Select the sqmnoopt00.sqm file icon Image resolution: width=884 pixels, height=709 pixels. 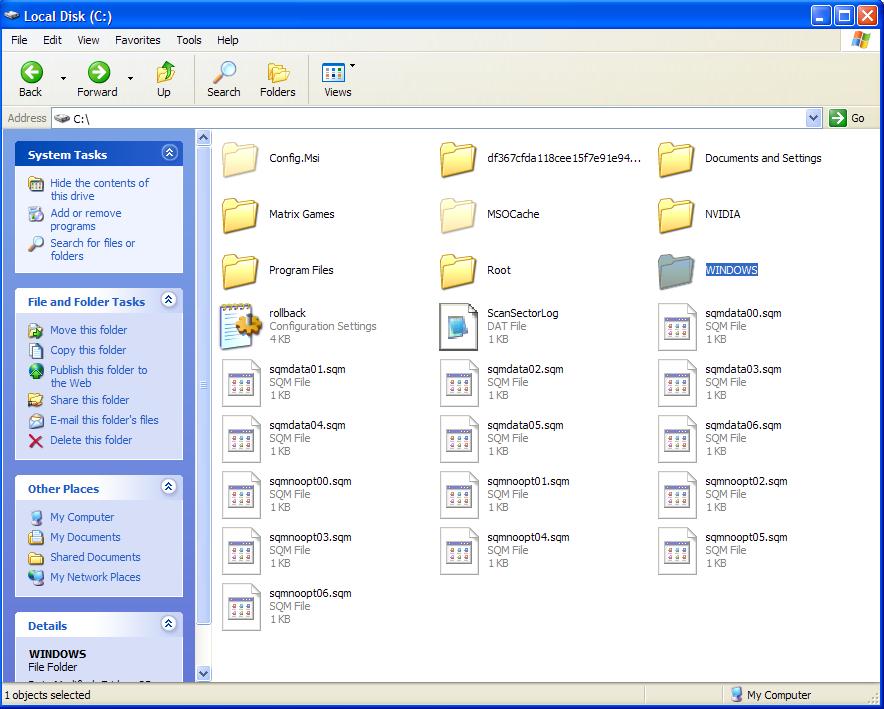pyautogui.click(x=241, y=494)
